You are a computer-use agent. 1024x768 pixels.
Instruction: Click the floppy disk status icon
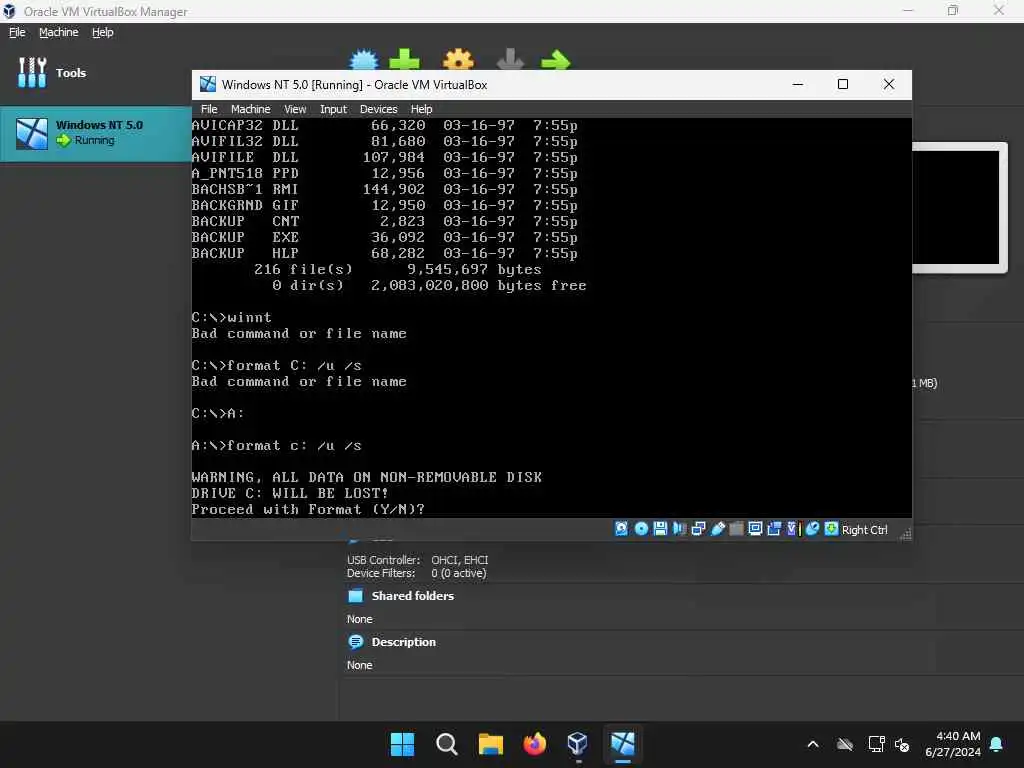coord(660,529)
